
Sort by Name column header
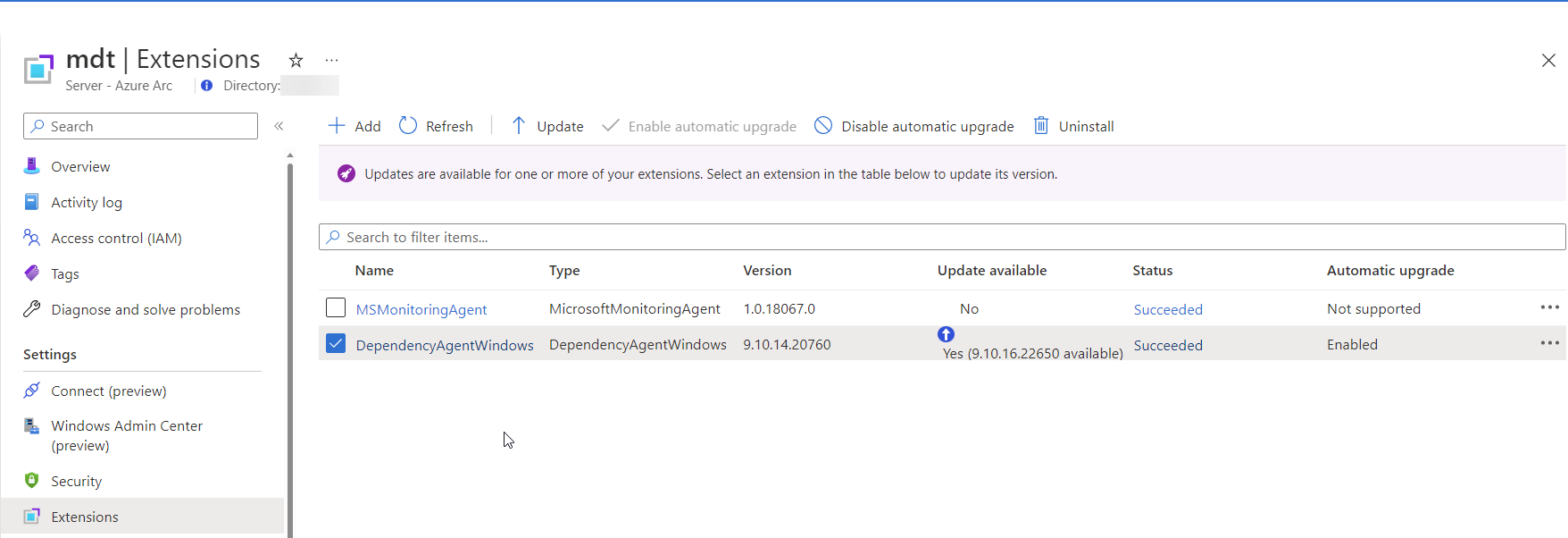374,270
